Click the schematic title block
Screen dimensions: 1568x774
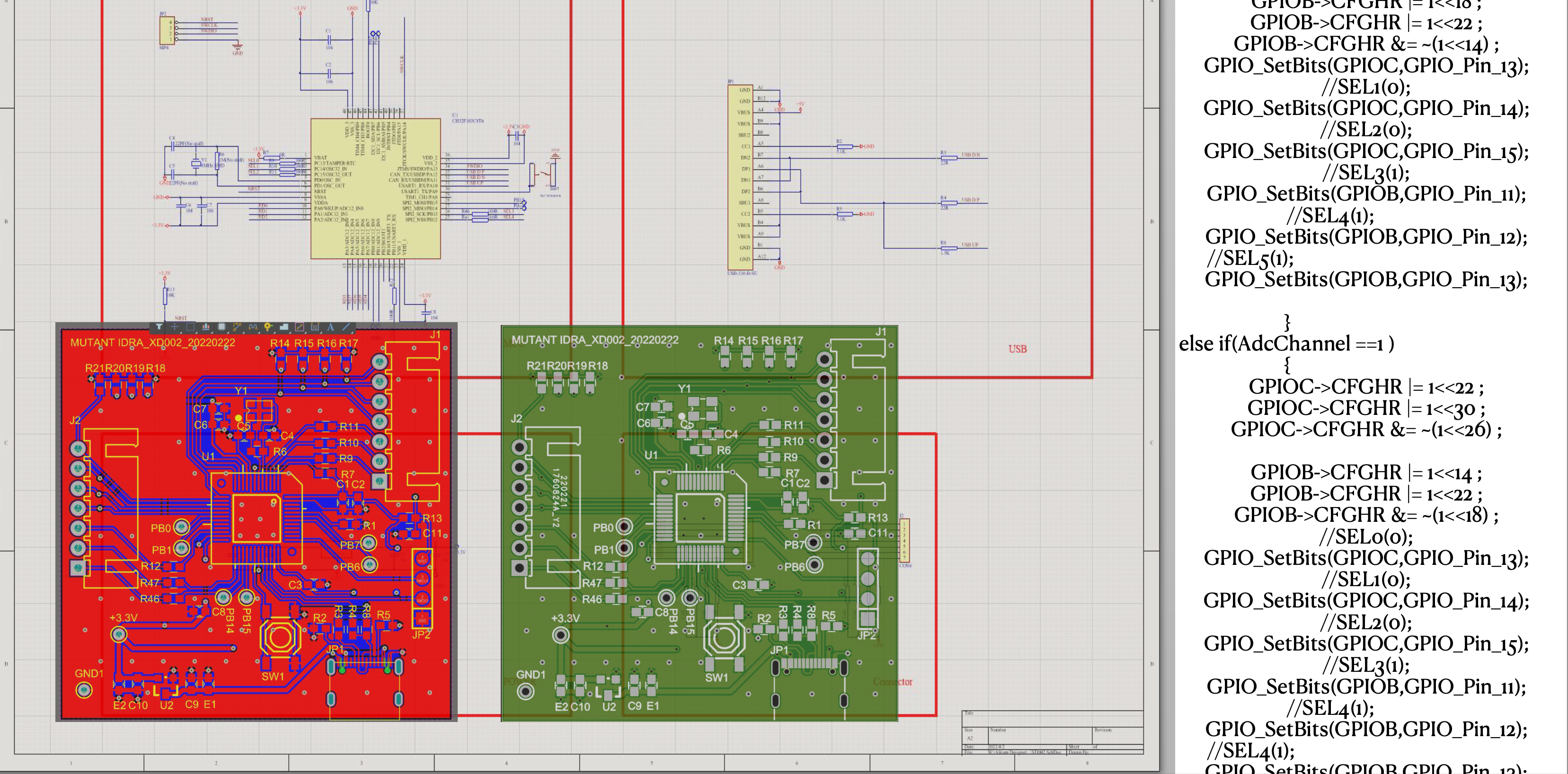[1052, 733]
